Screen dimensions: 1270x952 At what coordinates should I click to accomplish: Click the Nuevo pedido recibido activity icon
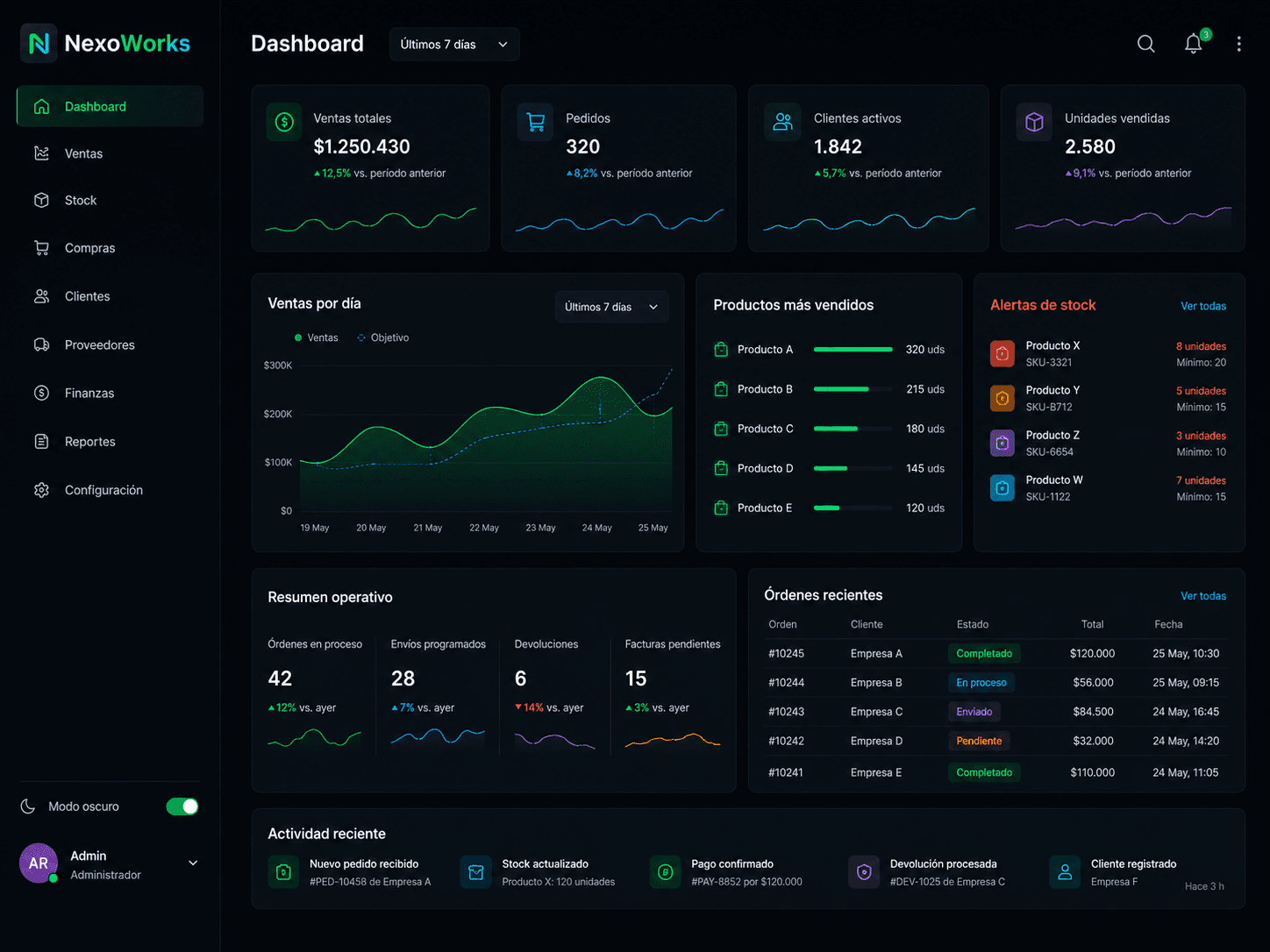283,872
